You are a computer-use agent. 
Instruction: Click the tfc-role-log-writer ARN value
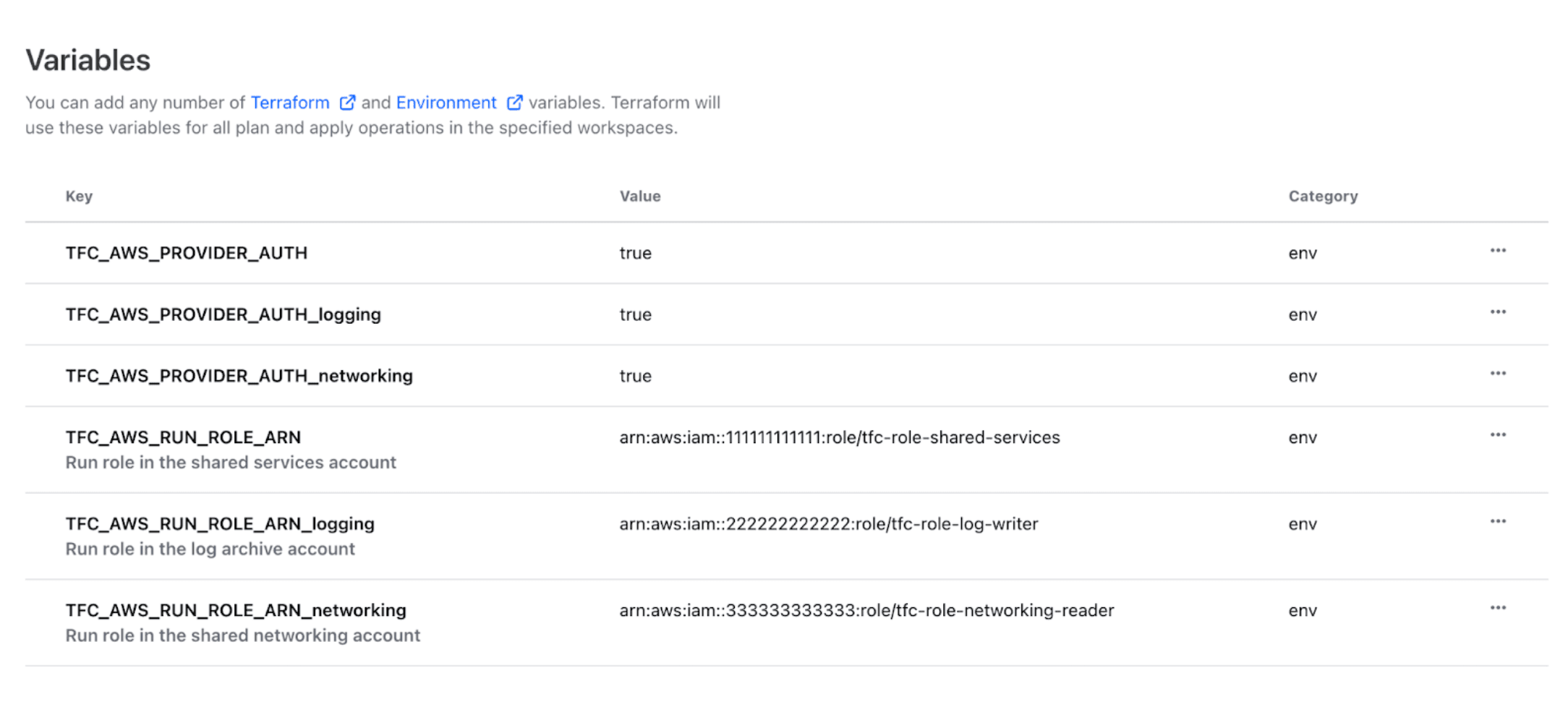pyautogui.click(x=828, y=524)
